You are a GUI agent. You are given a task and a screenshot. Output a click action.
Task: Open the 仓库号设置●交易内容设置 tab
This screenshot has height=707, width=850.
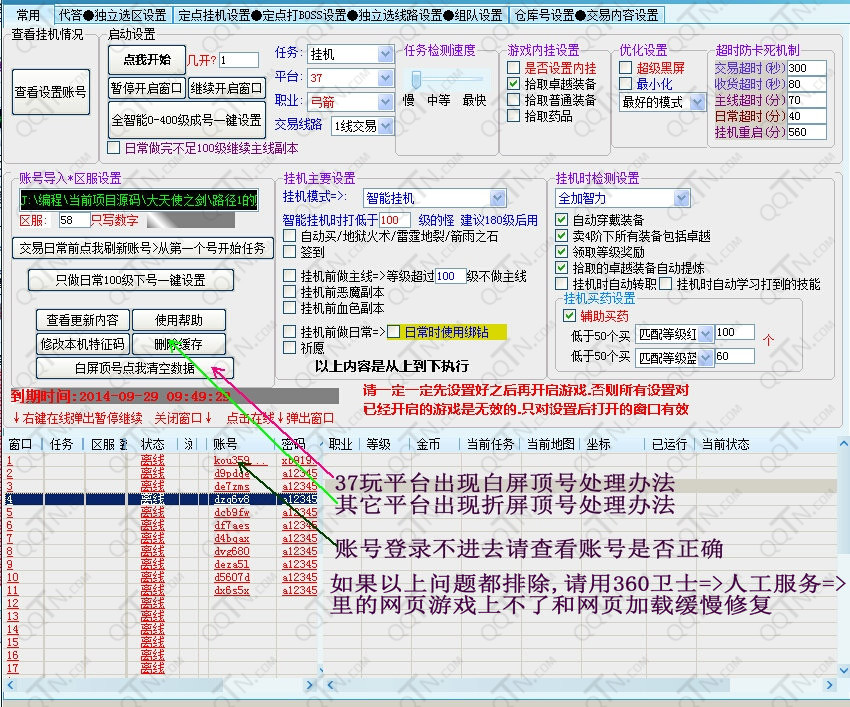click(587, 15)
